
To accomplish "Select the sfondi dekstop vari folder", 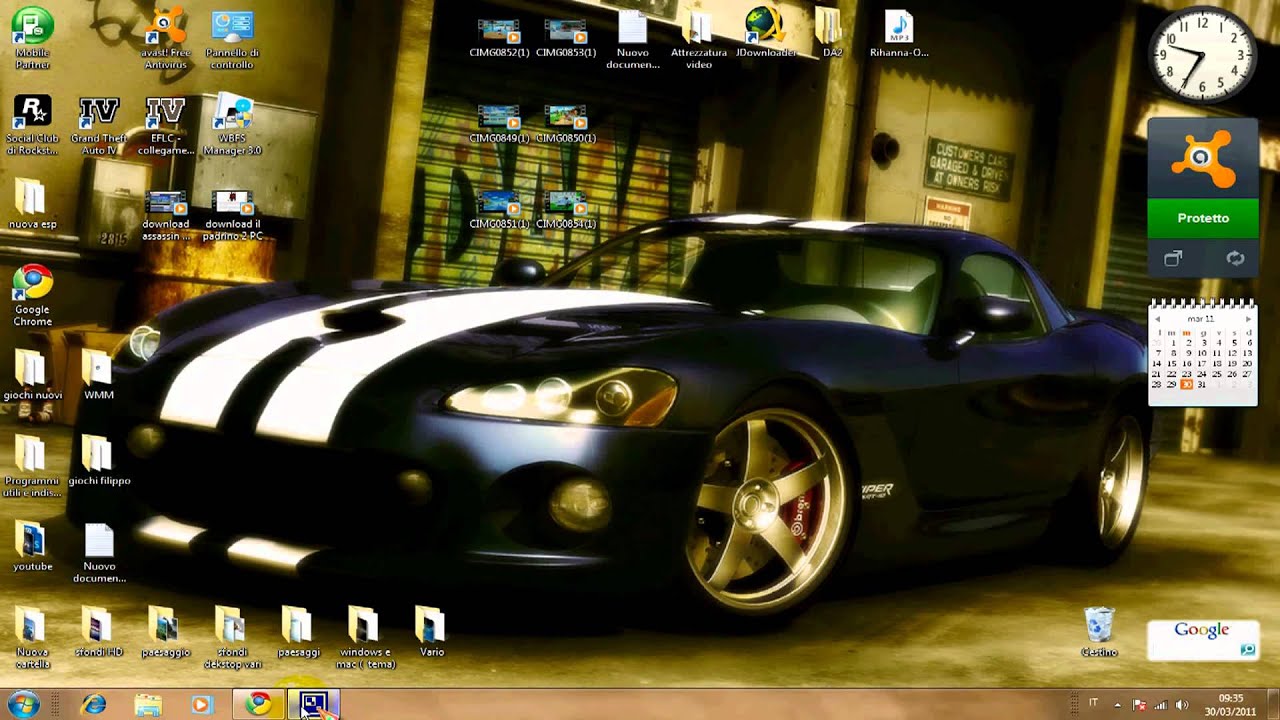I will click(x=232, y=638).
